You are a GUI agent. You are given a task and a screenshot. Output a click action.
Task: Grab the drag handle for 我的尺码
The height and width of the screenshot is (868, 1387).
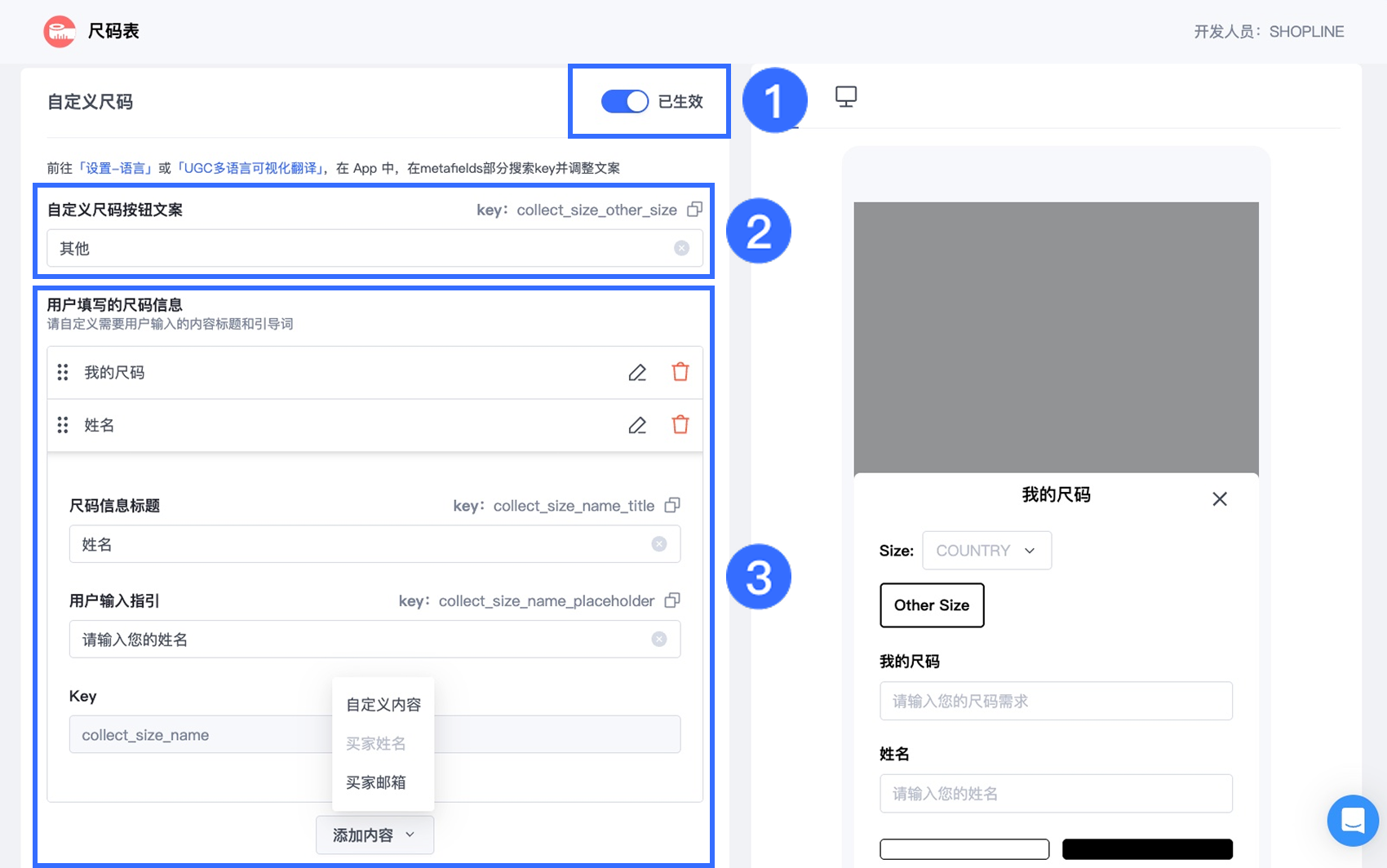pos(63,373)
